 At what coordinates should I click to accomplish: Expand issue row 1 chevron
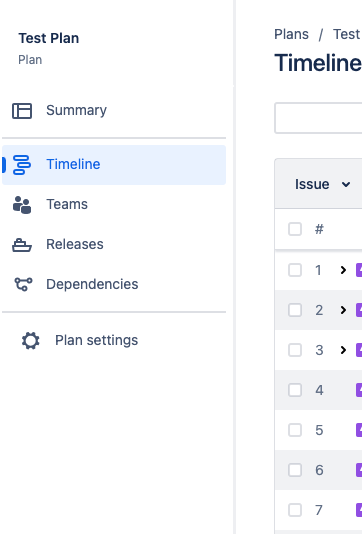343,270
